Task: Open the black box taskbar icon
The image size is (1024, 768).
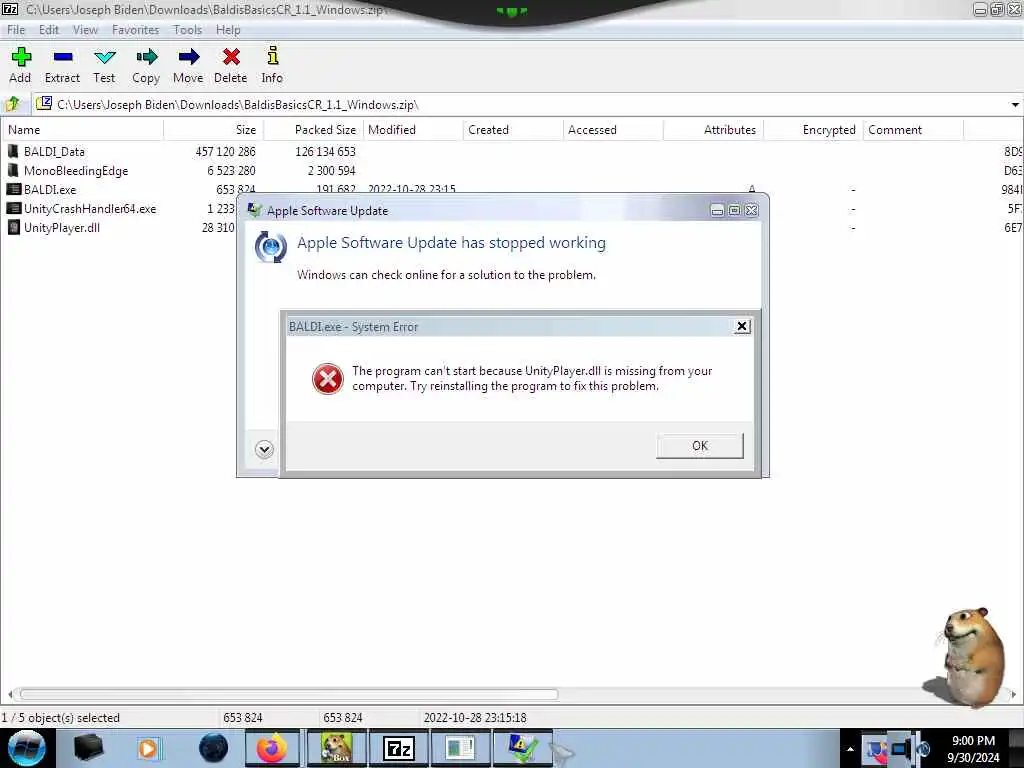Action: pyautogui.click(x=88, y=748)
